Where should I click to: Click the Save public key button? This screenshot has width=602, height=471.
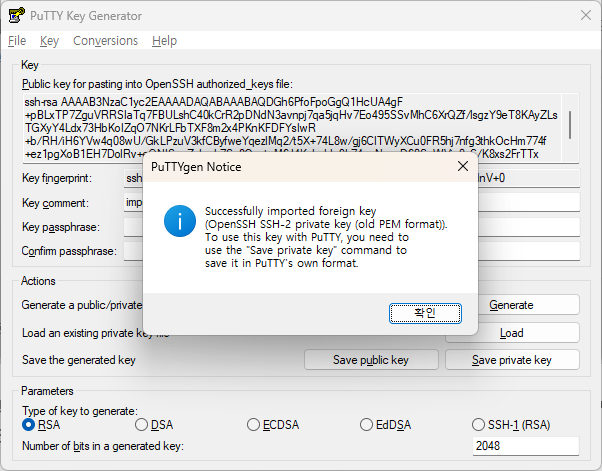pos(371,360)
